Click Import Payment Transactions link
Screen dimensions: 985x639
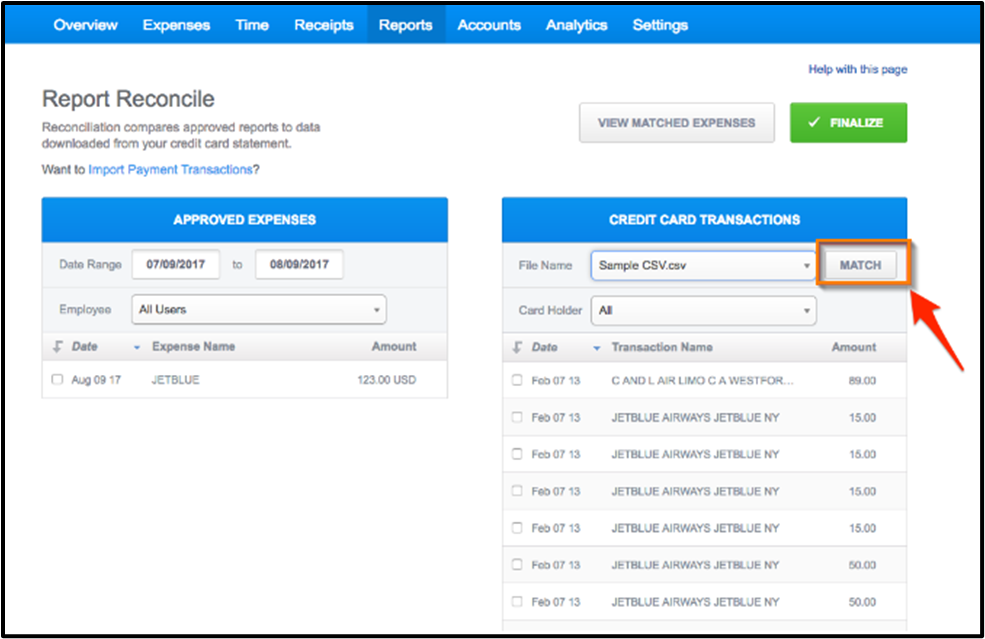click(170, 170)
